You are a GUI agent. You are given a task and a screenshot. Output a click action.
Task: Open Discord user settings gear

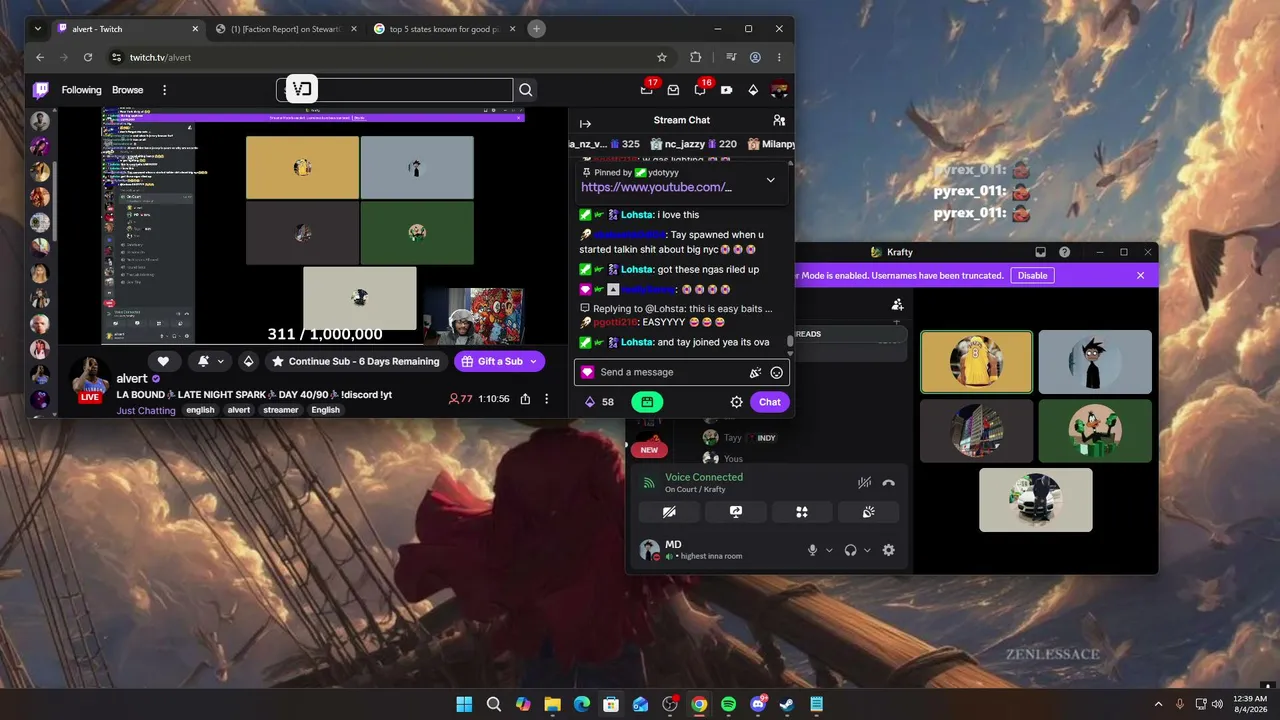tap(888, 550)
